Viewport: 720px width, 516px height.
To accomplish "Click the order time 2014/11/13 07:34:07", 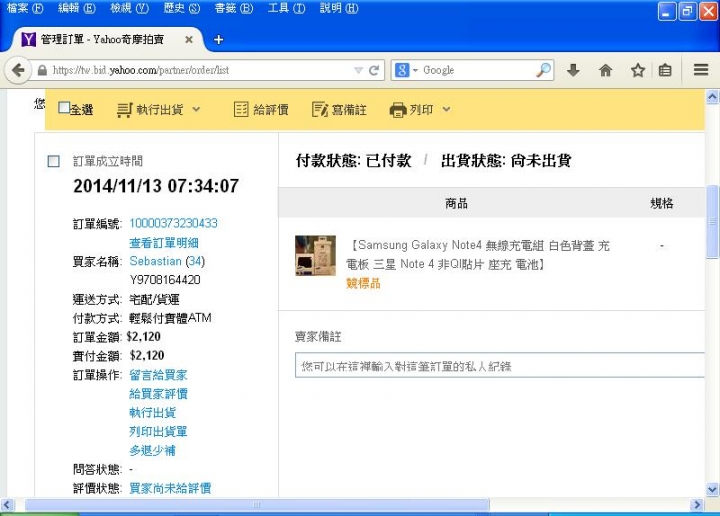I will click(156, 186).
